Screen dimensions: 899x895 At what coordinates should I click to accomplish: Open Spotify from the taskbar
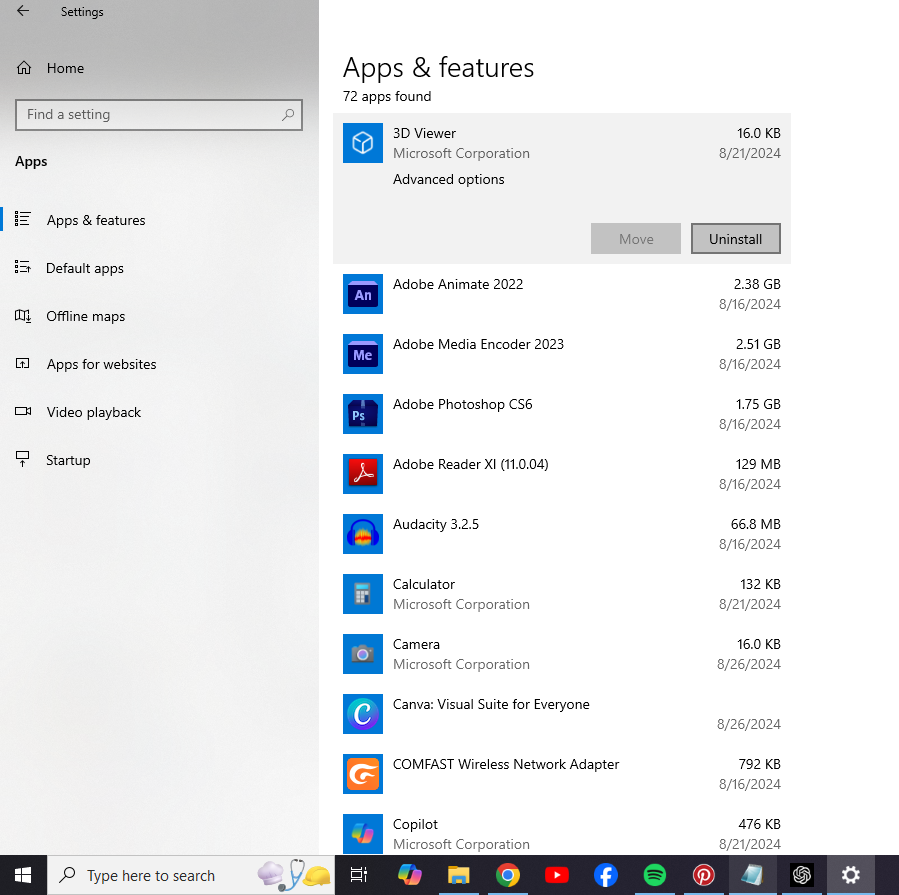click(655, 875)
